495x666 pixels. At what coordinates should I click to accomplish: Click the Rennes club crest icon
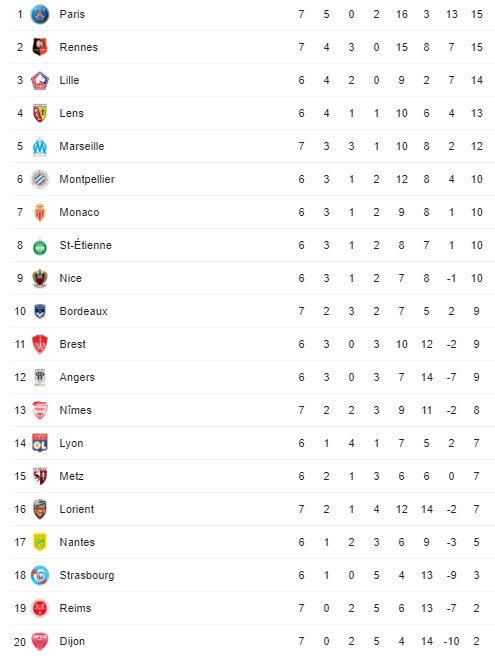coord(40,47)
